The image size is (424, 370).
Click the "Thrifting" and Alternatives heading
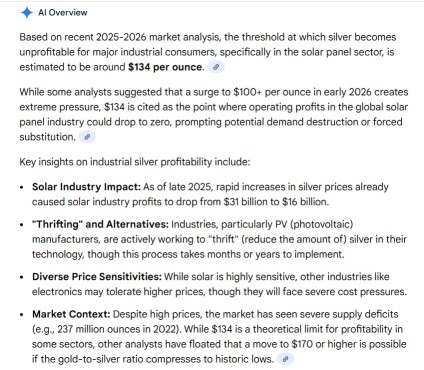100,224
